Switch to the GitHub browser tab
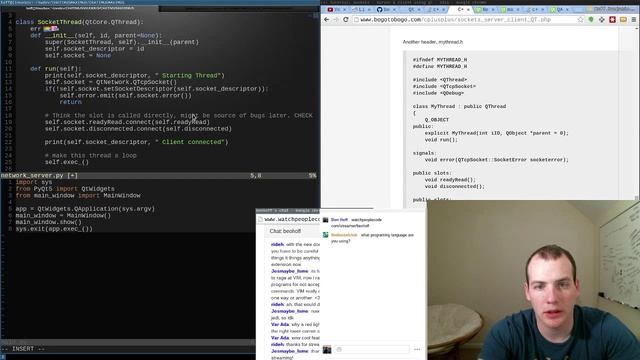The height and width of the screenshot is (360, 640). [x=384, y=9]
